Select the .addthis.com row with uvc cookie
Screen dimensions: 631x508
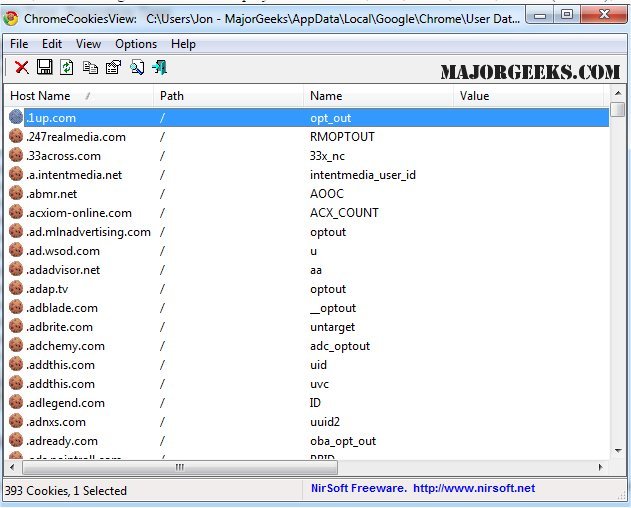coord(61,384)
